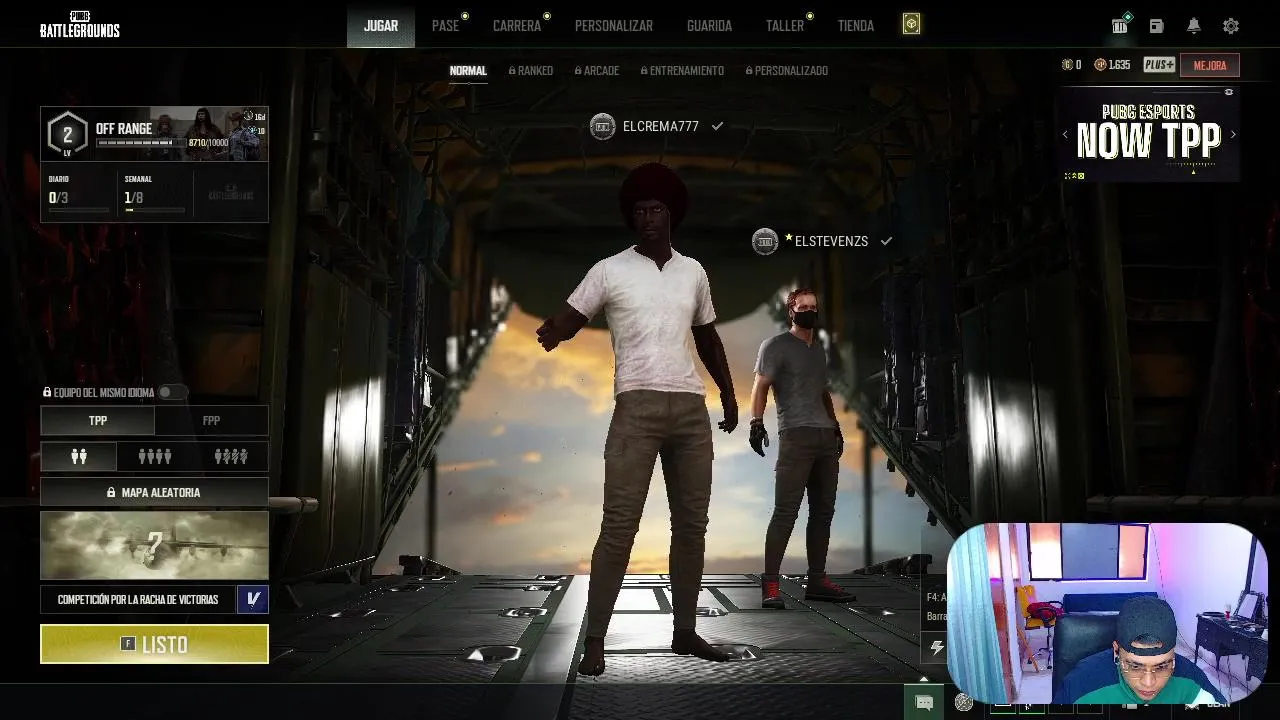
Task: Select the locked ARCADE mode
Action: tap(597, 71)
